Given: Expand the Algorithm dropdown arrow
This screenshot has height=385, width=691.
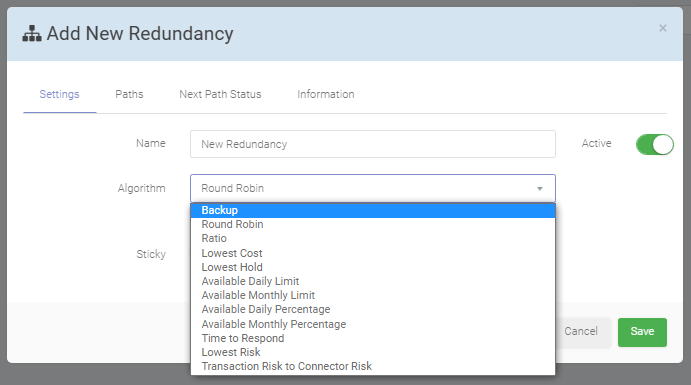Looking at the screenshot, I should tap(539, 189).
